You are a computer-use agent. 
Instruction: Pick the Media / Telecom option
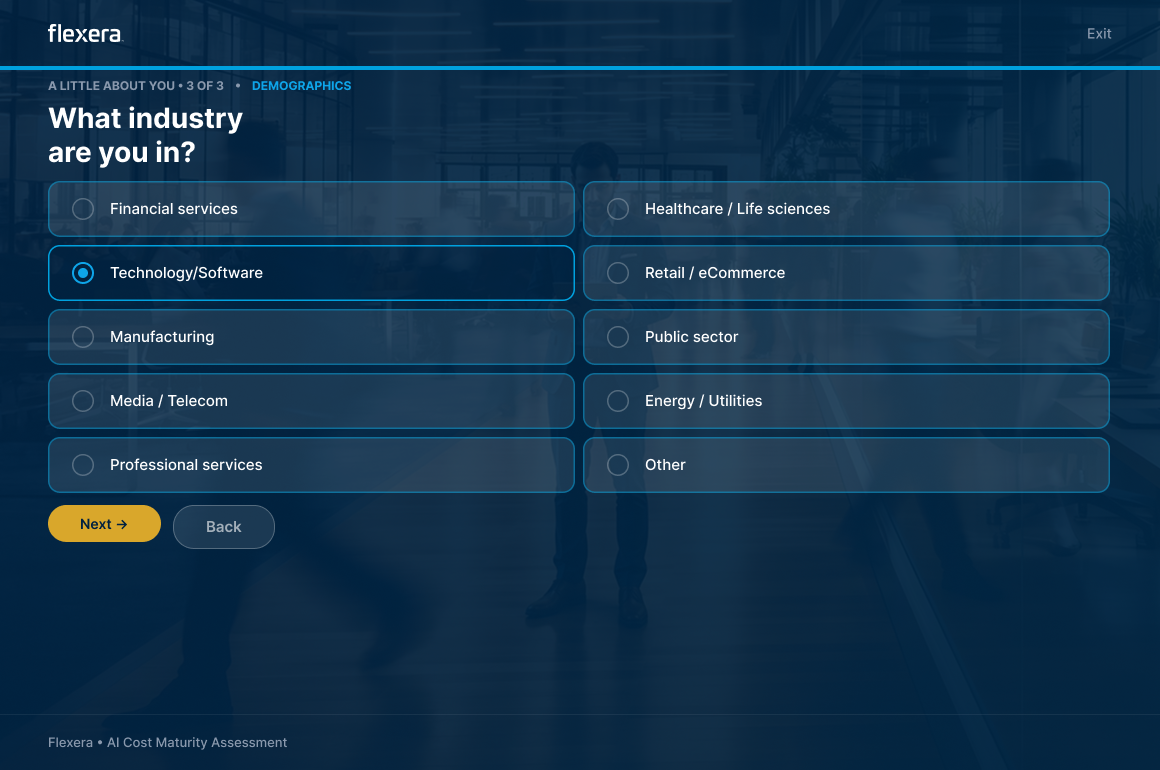[x=311, y=401]
